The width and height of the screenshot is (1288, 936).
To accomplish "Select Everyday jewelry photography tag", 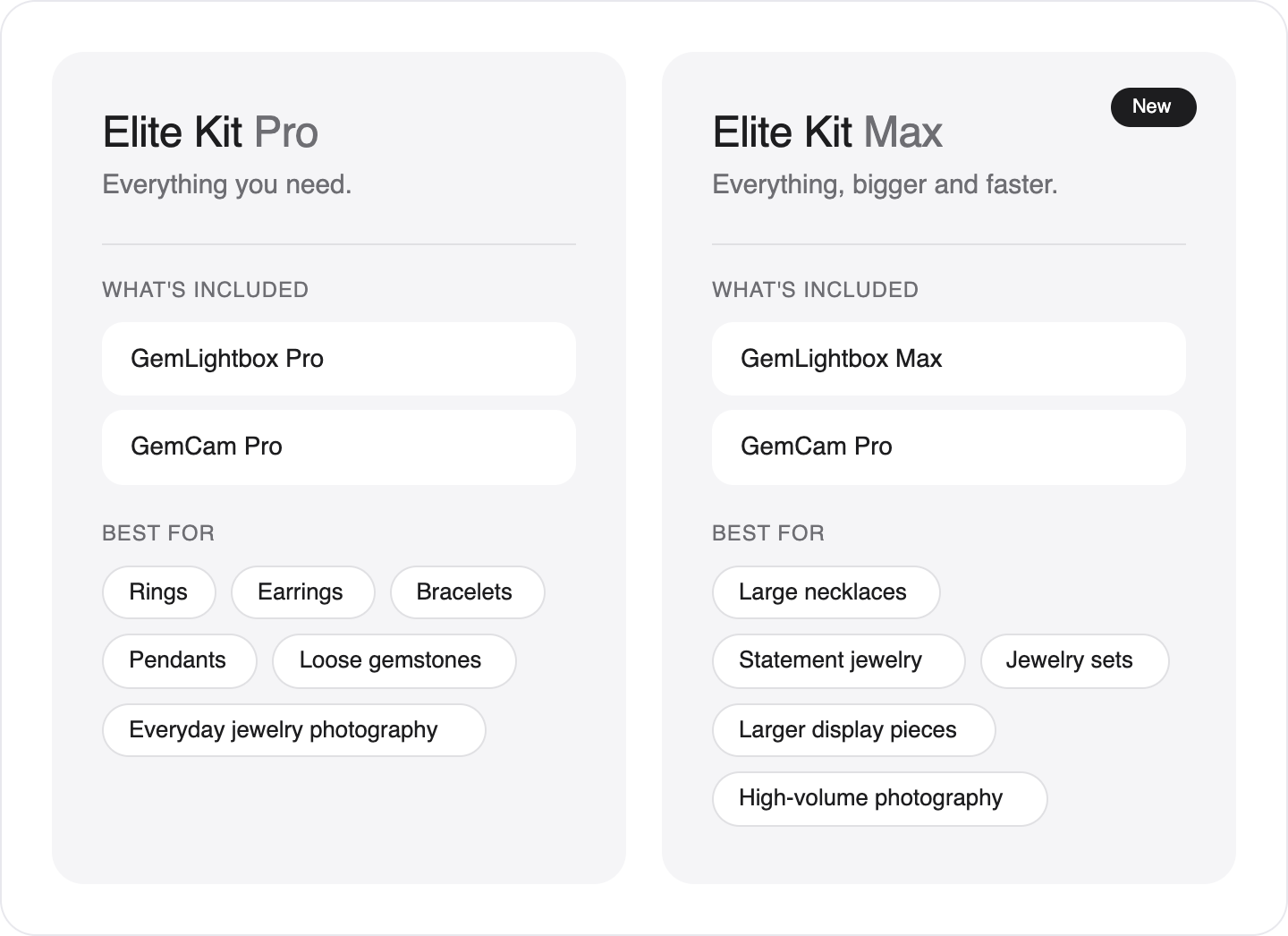I will (x=293, y=730).
